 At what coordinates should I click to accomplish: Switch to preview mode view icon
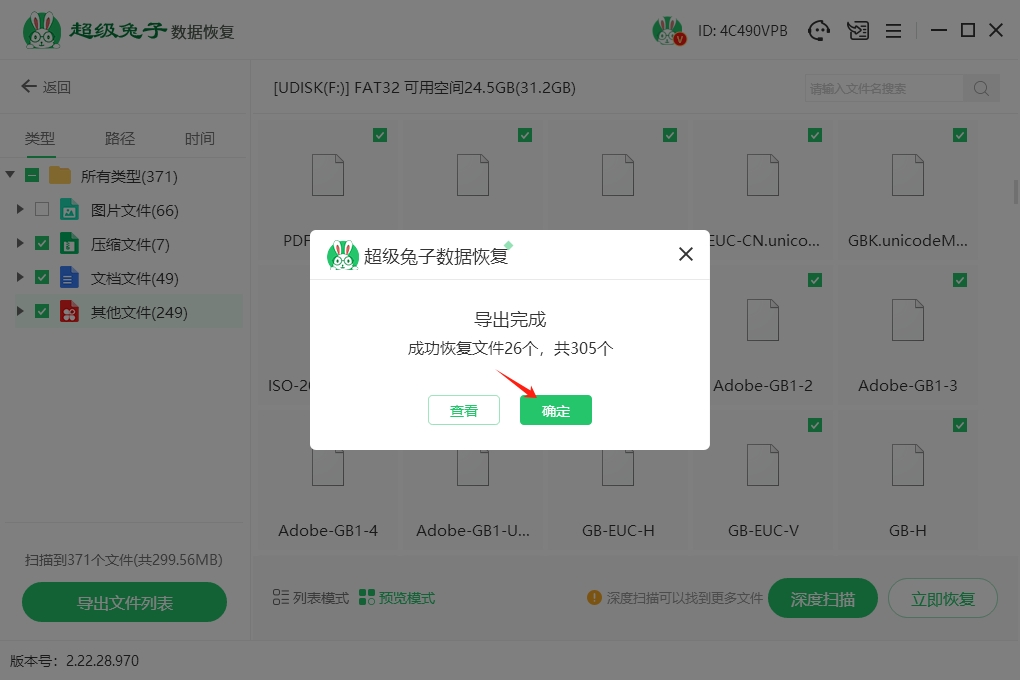(x=366, y=598)
